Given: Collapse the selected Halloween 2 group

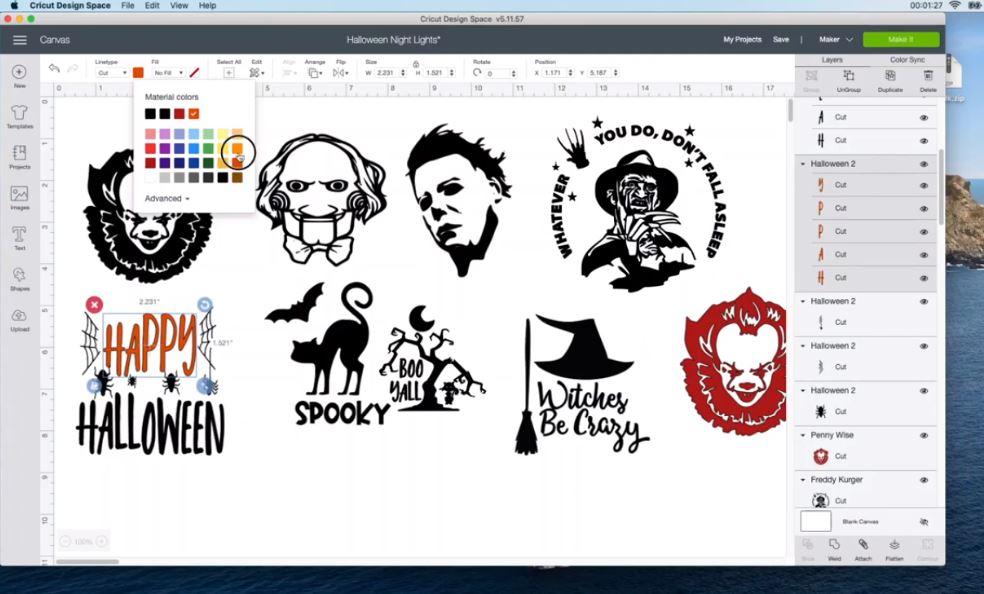Looking at the screenshot, I should point(803,164).
